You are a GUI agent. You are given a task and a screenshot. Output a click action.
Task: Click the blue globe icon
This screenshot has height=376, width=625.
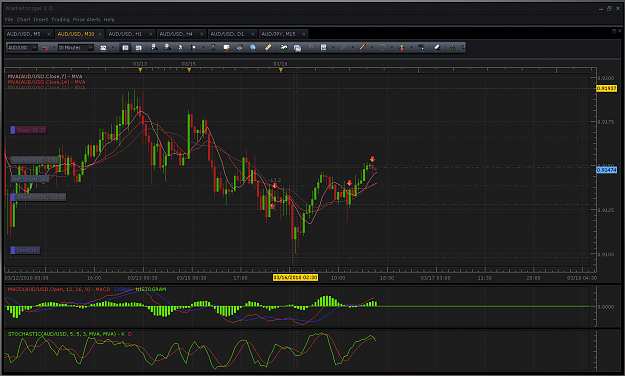253,47
